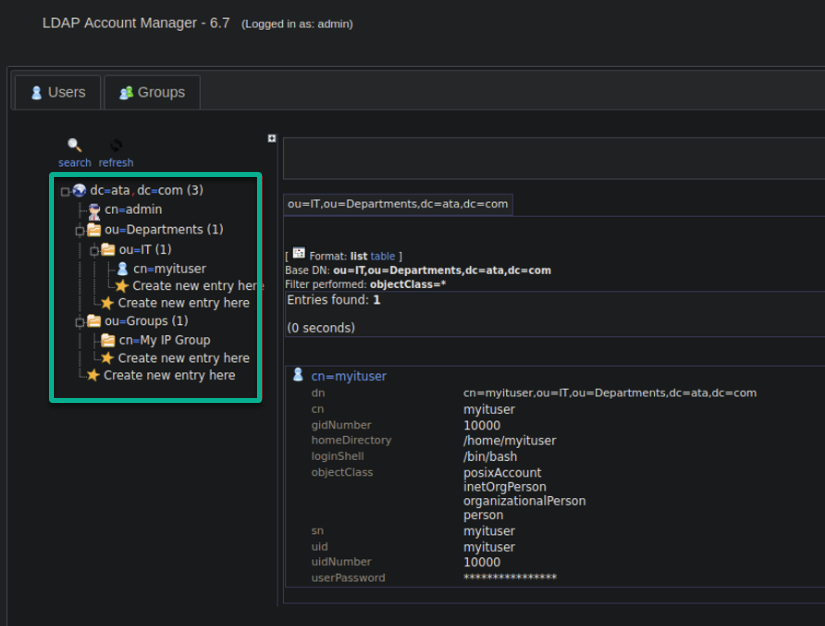
Task: Open the cn=myituser result entry link
Action: click(348, 376)
